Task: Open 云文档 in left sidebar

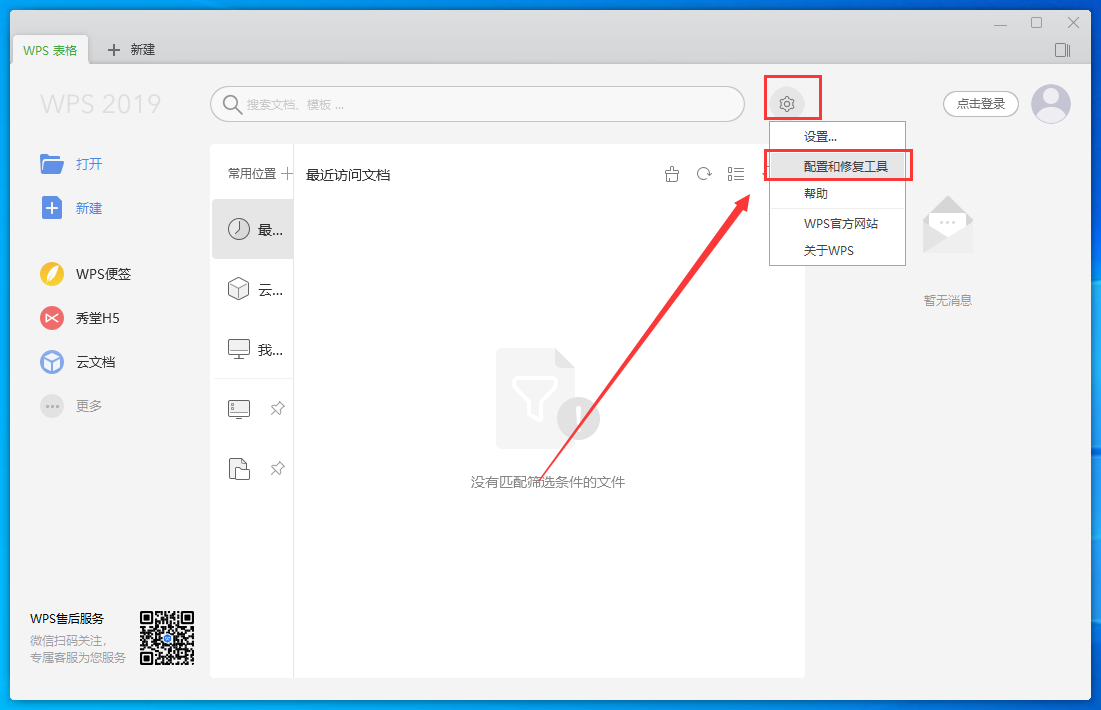Action: pyautogui.click(x=78, y=362)
